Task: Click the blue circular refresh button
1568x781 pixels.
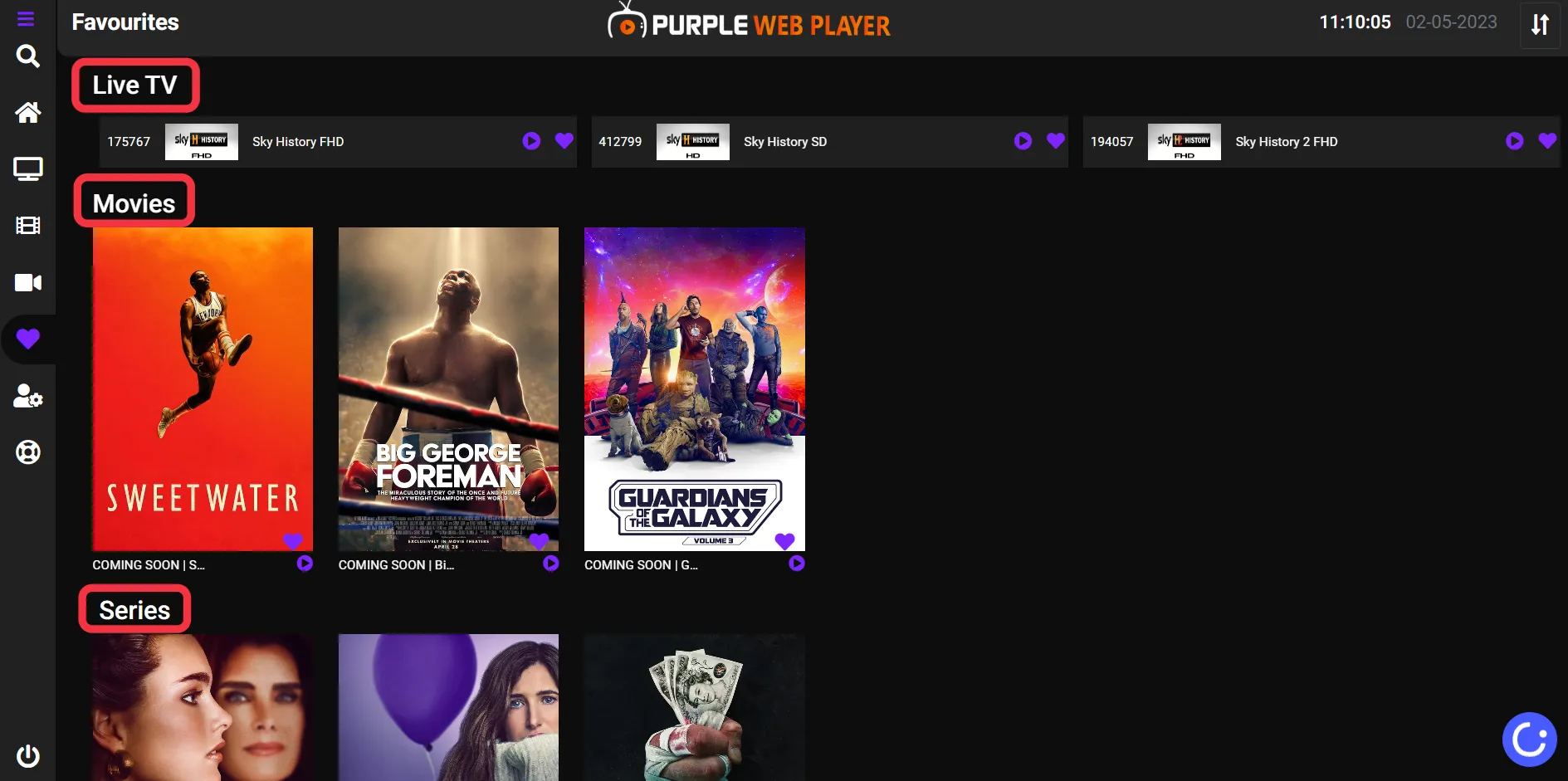Action: tap(1529, 739)
